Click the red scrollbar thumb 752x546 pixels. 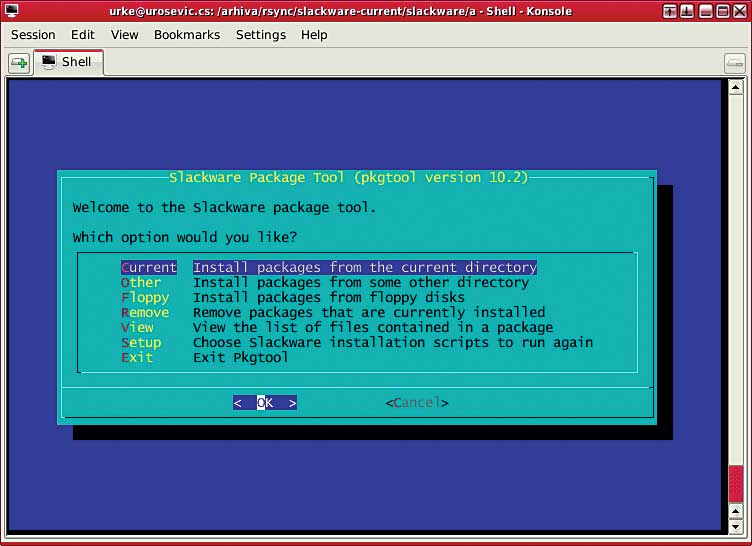pyautogui.click(x=735, y=484)
